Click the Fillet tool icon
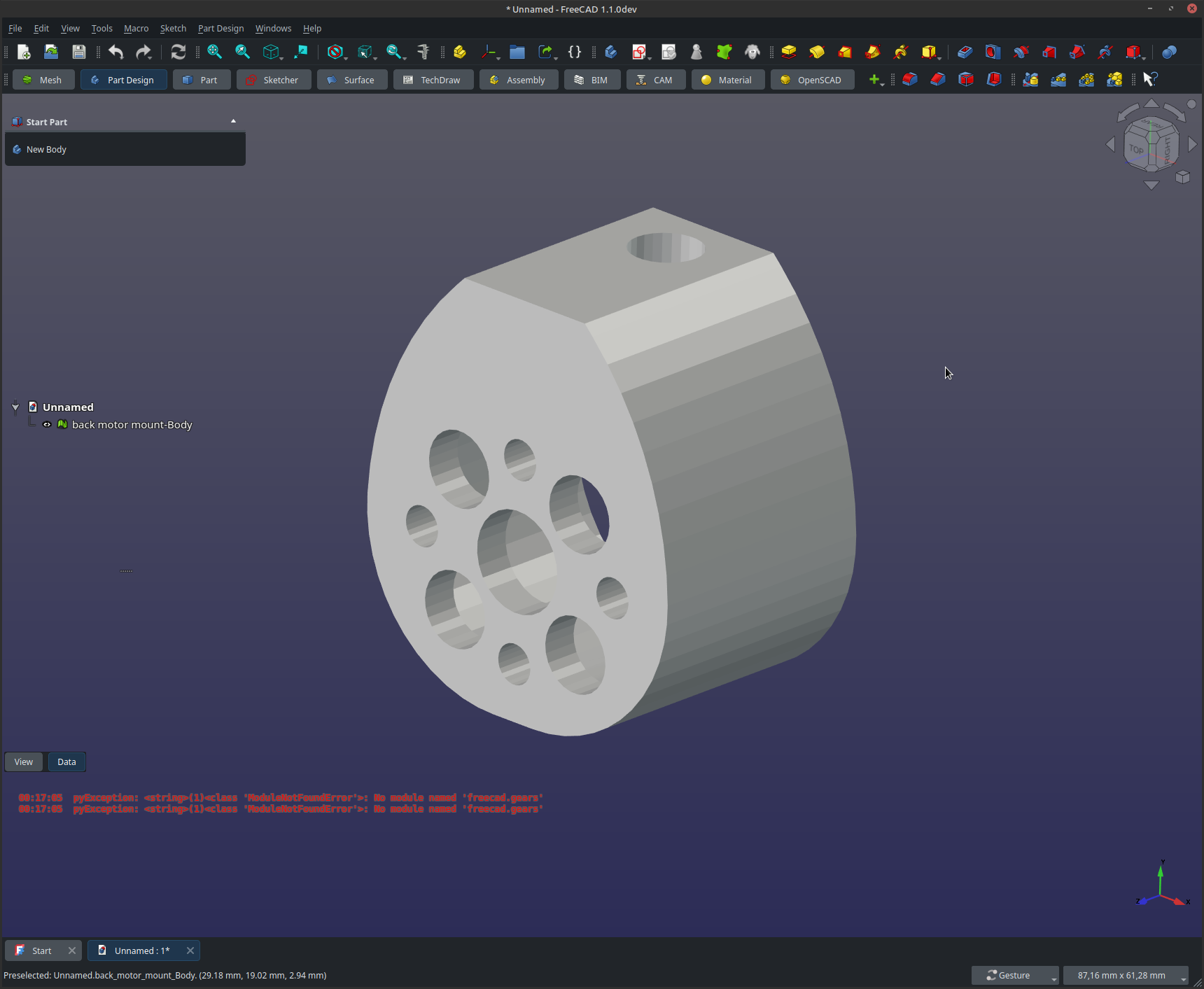This screenshot has width=1204, height=989. pos(909,80)
